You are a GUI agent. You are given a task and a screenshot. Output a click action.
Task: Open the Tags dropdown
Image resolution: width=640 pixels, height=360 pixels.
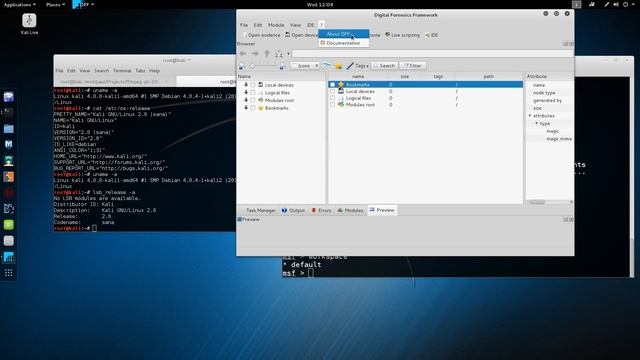click(x=362, y=66)
